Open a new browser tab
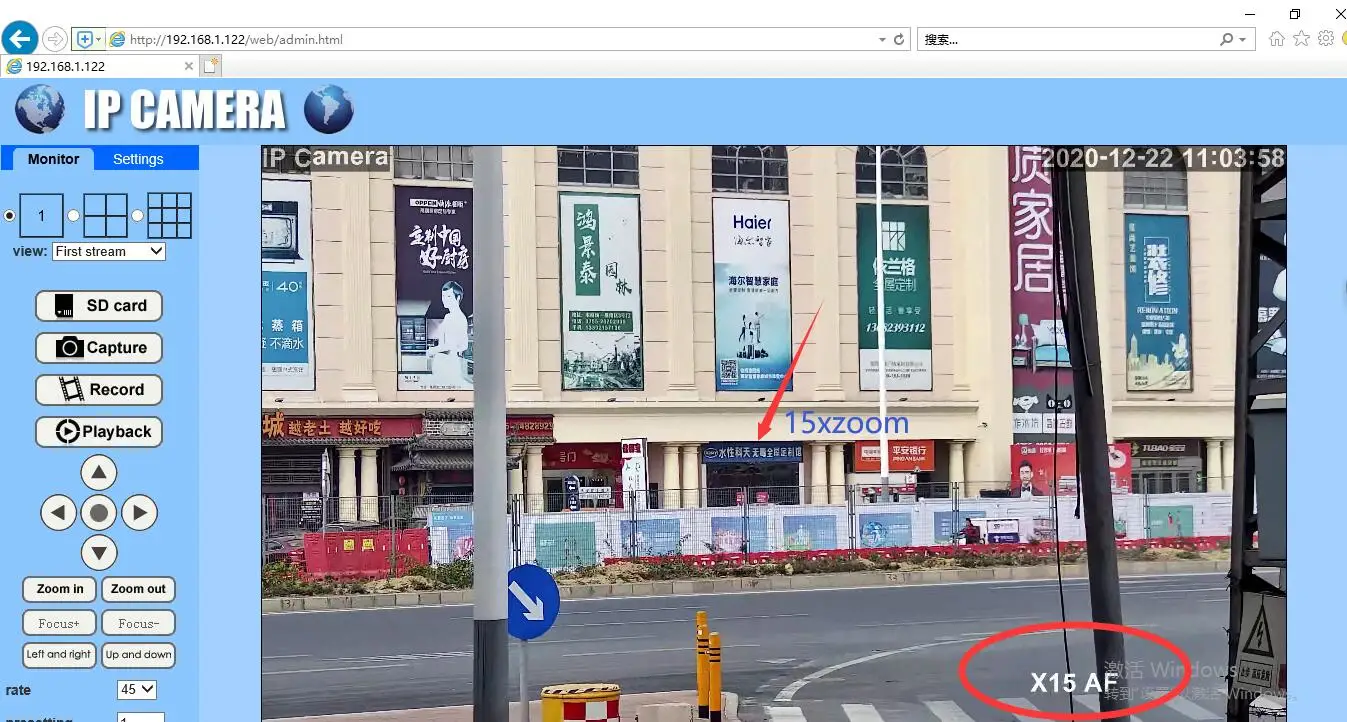Screen dimensions: 1347x722 coord(210,66)
